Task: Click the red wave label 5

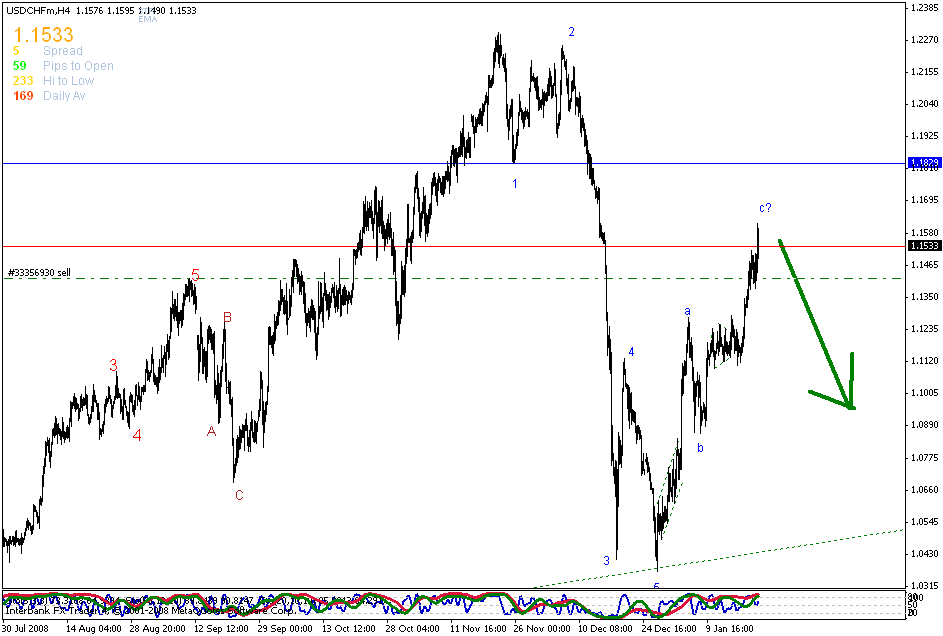Action: point(195,275)
